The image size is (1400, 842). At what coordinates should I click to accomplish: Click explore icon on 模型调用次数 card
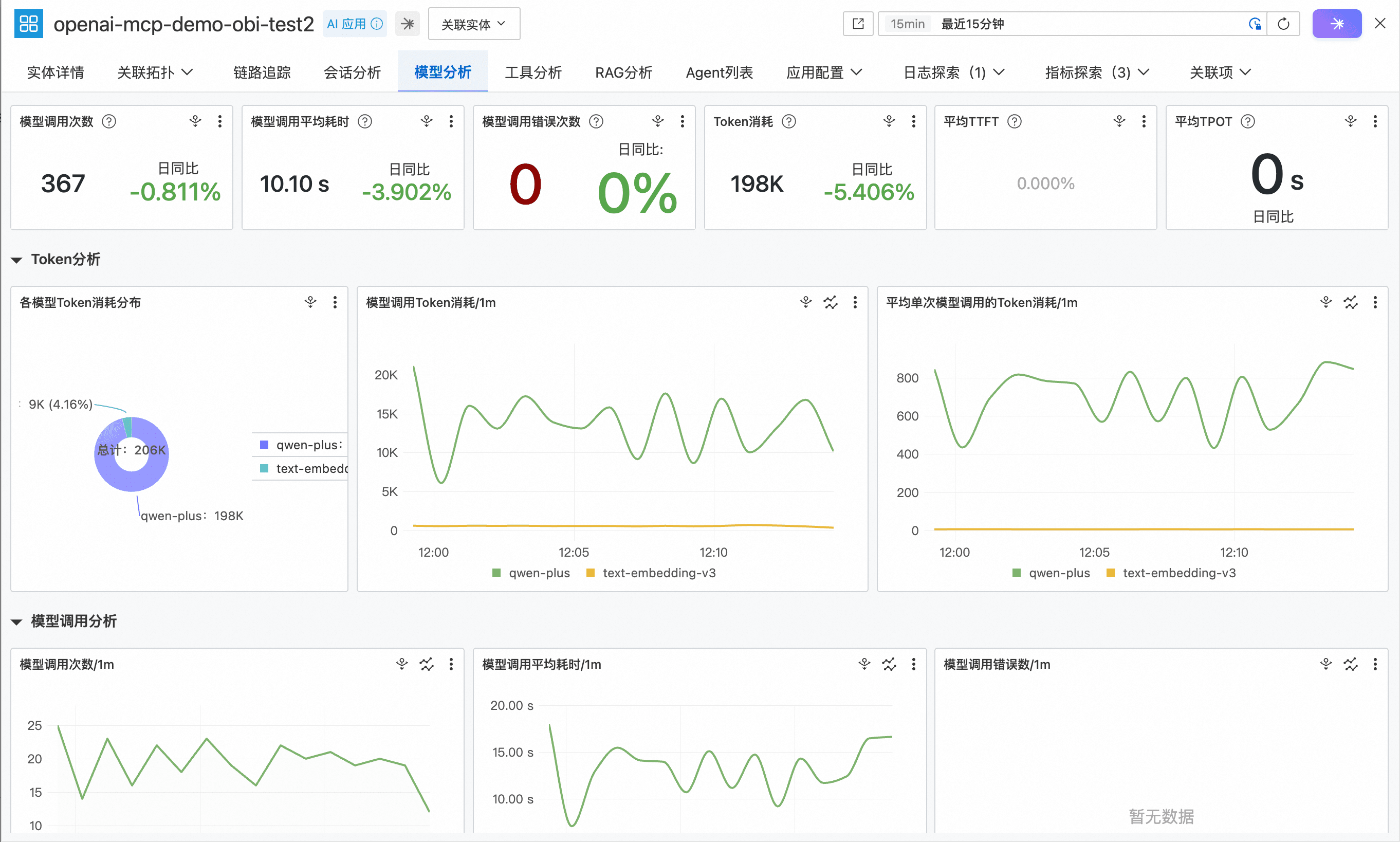click(195, 121)
